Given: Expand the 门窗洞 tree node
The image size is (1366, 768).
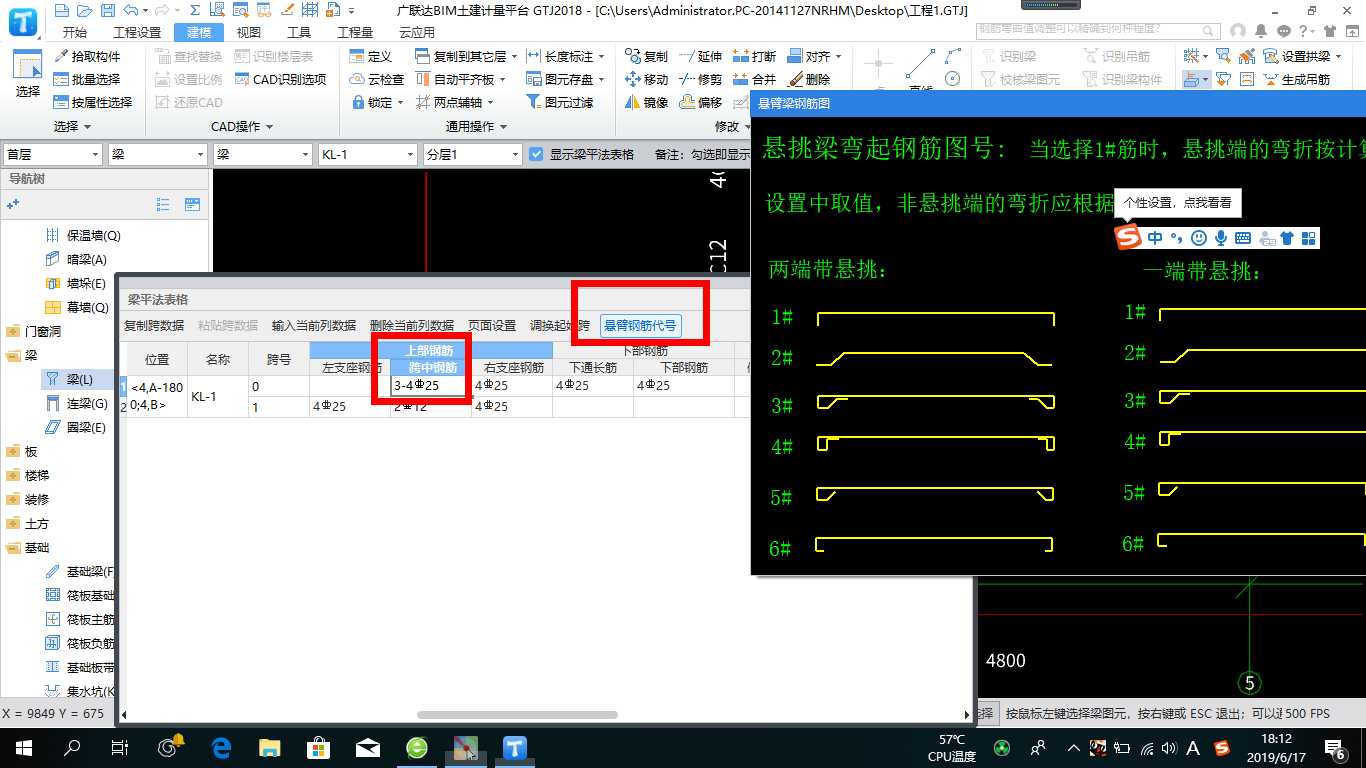Looking at the screenshot, I should [12, 331].
